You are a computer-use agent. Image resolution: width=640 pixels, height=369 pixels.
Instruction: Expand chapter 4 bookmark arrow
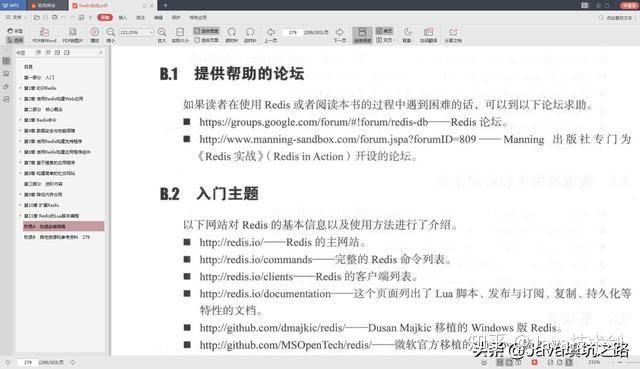point(20,130)
